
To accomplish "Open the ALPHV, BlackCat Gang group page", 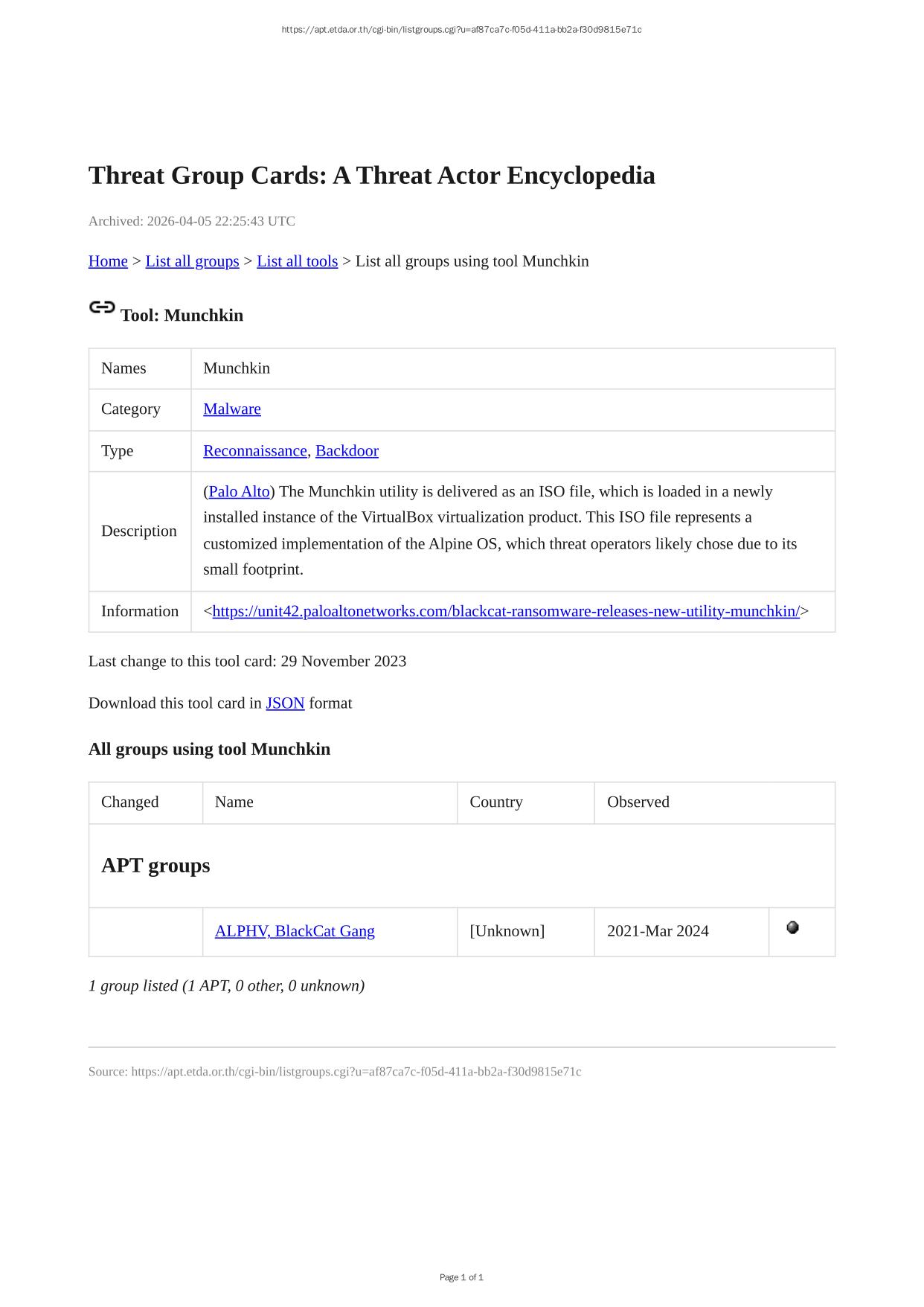I will pos(295,931).
